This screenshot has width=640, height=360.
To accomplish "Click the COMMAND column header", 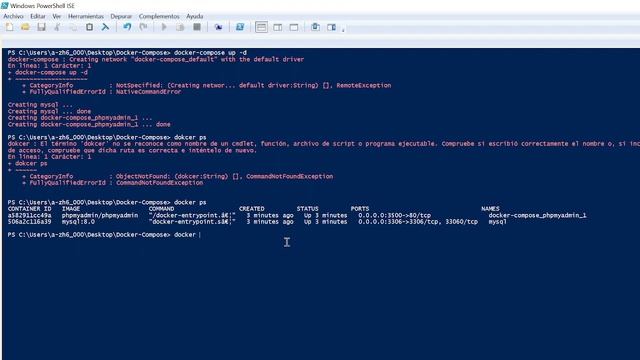I will pyautogui.click(x=162, y=209).
